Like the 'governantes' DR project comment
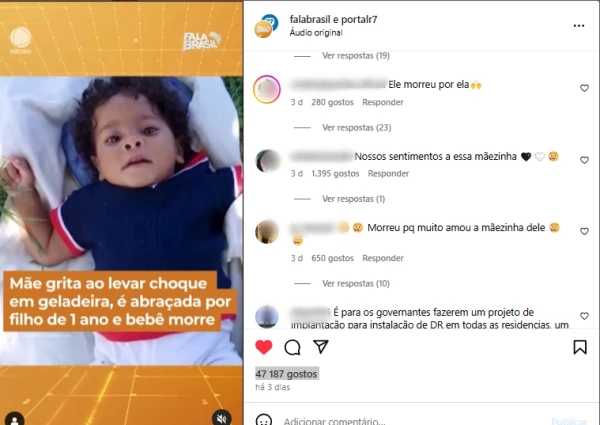The width and height of the screenshot is (600, 425). pyautogui.click(x=584, y=316)
